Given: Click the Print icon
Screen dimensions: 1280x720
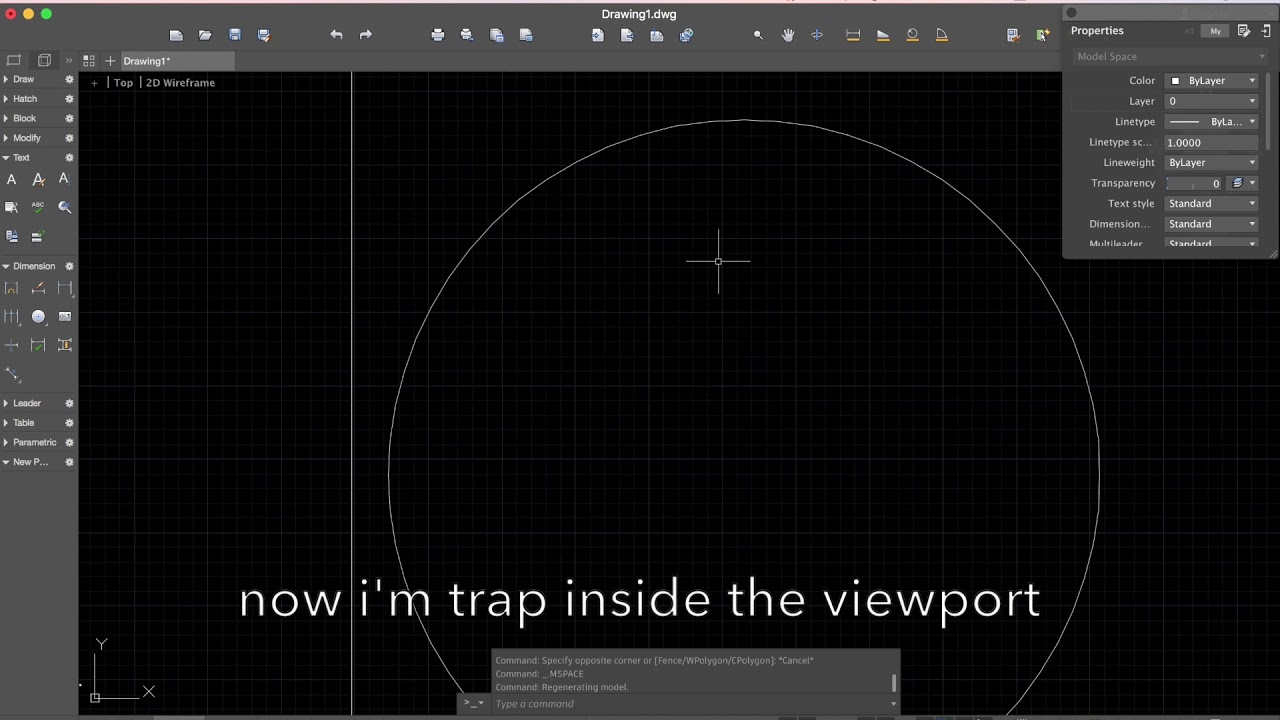Looking at the screenshot, I should [437, 35].
